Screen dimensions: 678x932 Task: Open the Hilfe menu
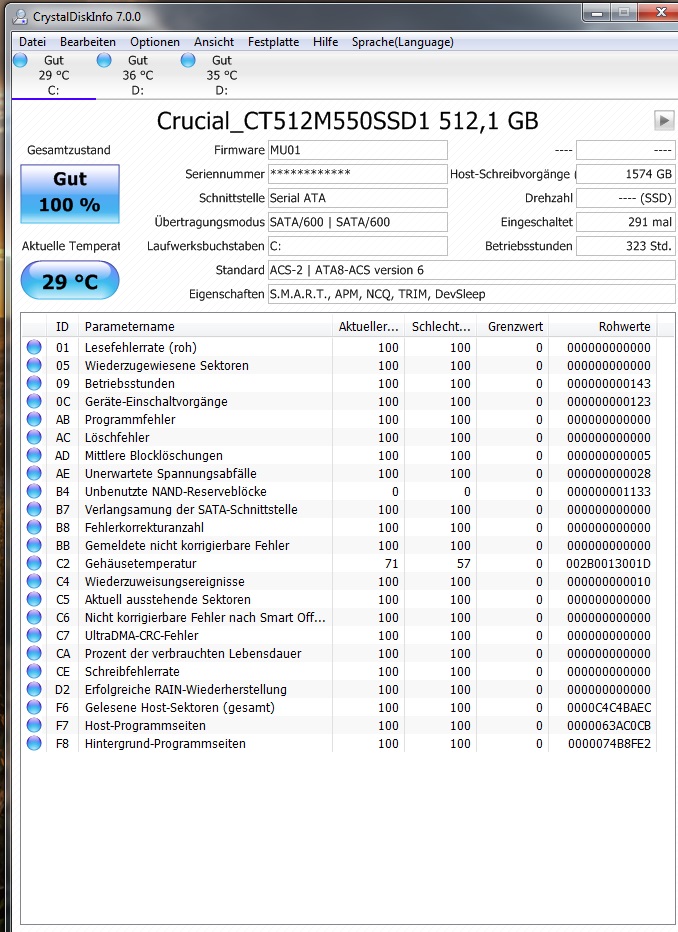325,42
